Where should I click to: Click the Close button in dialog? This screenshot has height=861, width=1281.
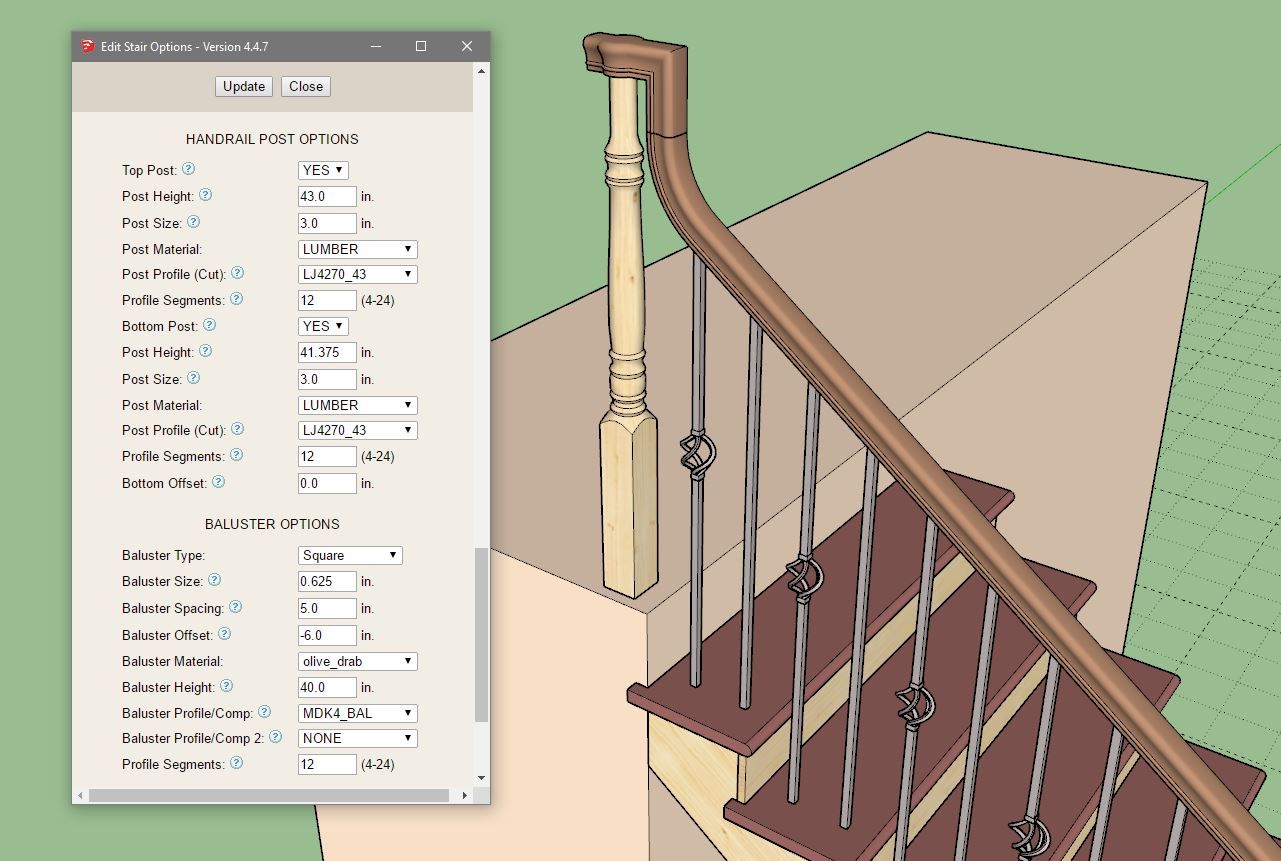click(306, 86)
